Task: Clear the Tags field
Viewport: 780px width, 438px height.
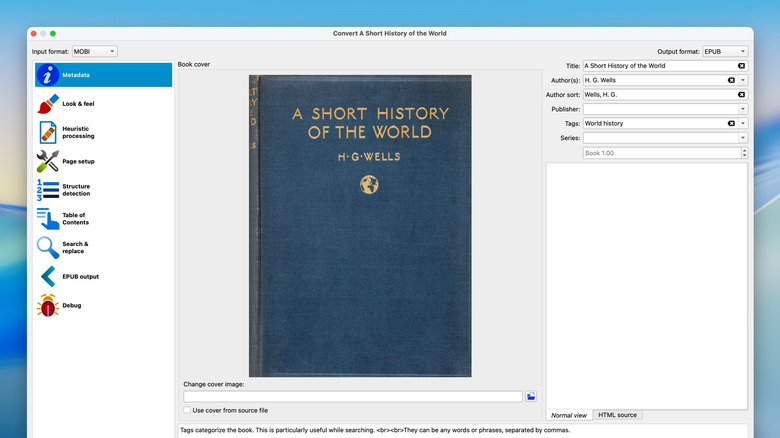Action: coord(731,124)
